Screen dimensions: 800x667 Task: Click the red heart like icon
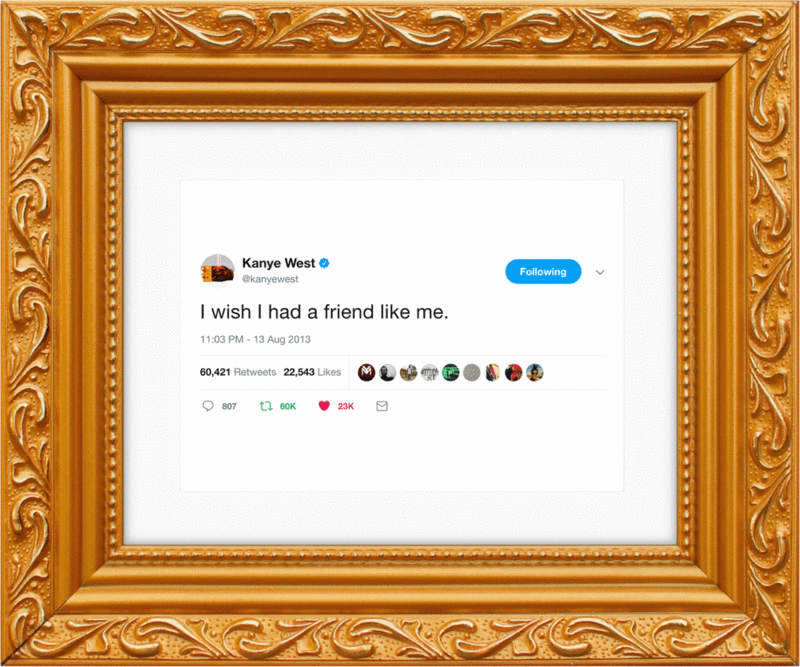tap(324, 406)
